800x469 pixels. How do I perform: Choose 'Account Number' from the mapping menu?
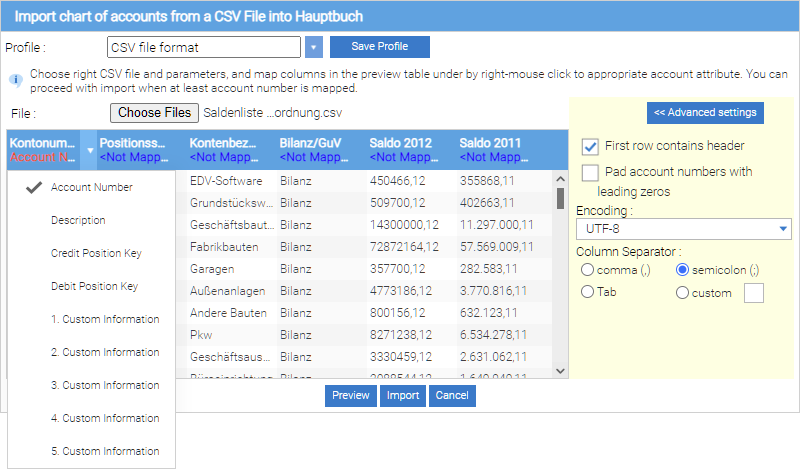[x=91, y=187]
